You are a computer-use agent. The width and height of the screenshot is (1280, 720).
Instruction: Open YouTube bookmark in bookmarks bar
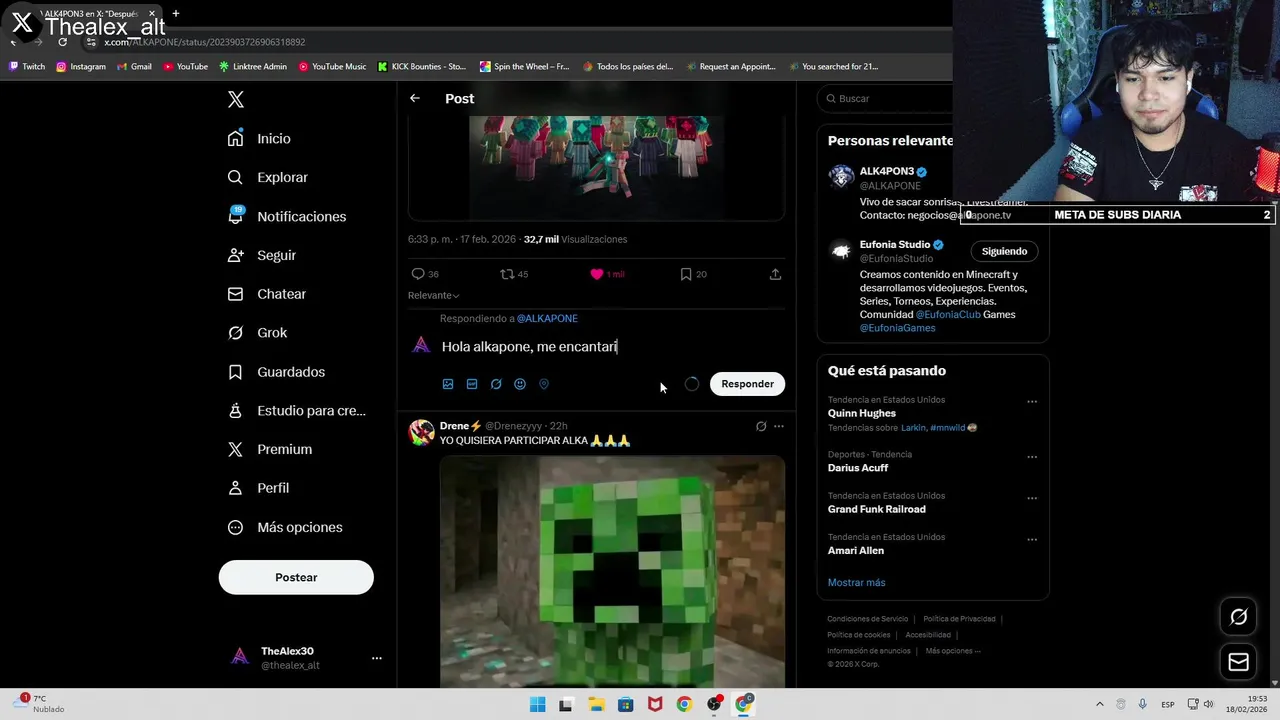pyautogui.click(x=185, y=67)
